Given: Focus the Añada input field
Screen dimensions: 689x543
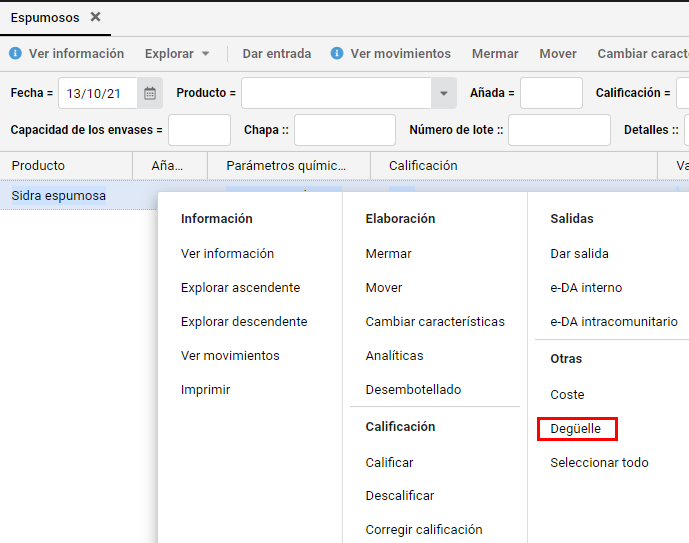Looking at the screenshot, I should [x=551, y=93].
